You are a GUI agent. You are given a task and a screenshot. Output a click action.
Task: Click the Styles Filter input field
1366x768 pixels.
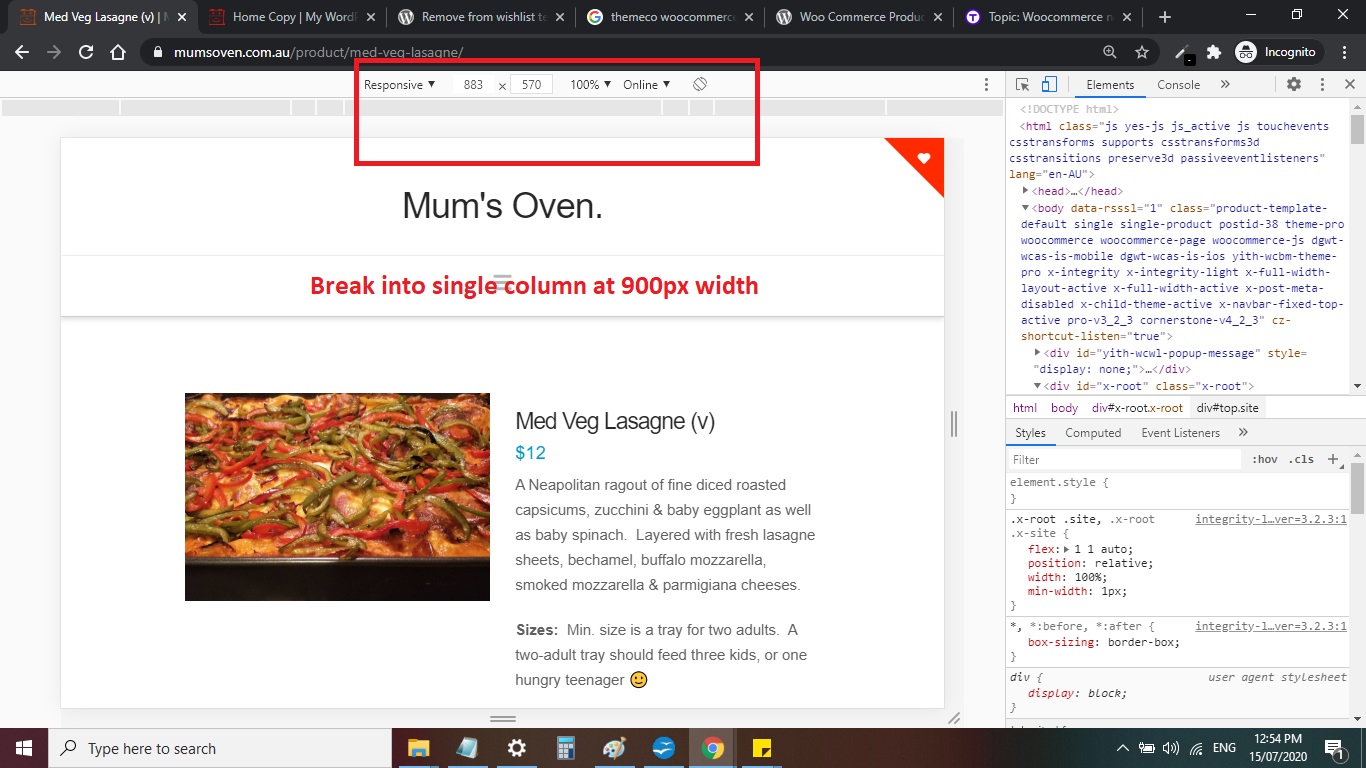click(x=1125, y=459)
